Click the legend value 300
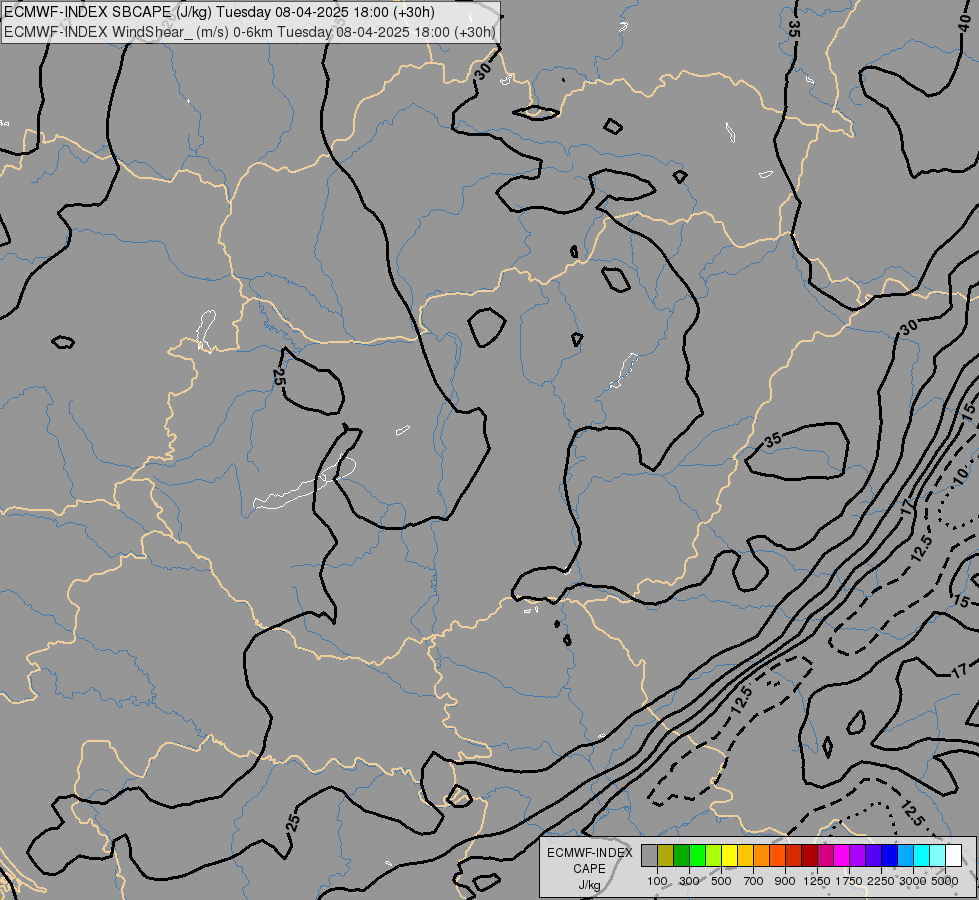 pyautogui.click(x=689, y=881)
